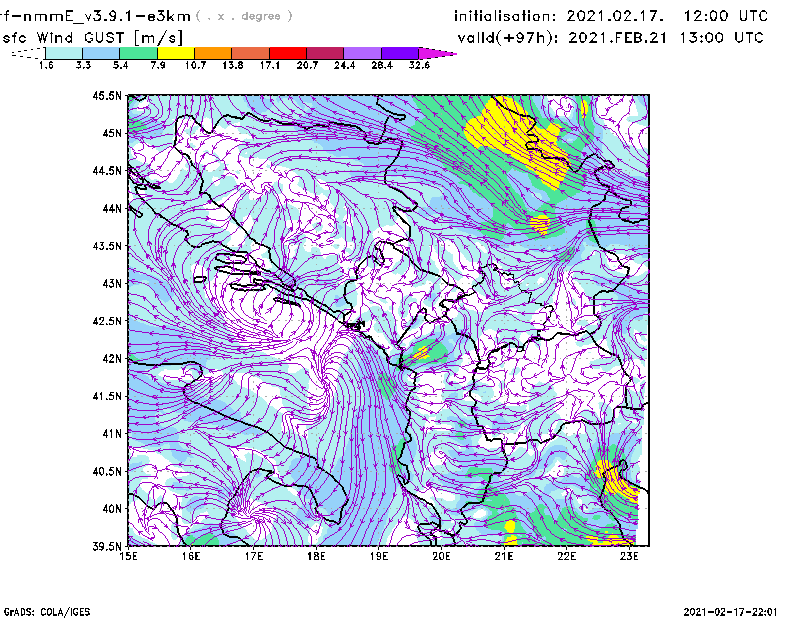Click the longitude label 22E
The image size is (800, 618).
[x=566, y=556]
